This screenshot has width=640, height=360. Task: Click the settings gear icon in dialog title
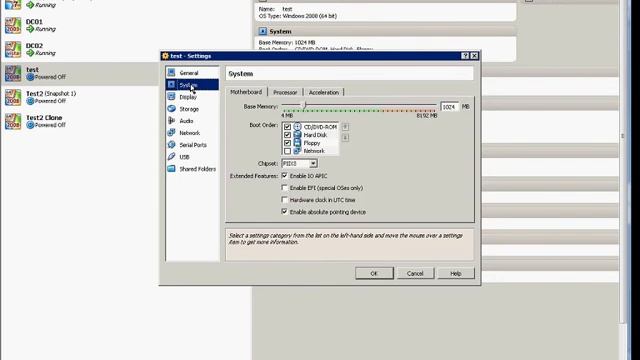(x=165, y=56)
